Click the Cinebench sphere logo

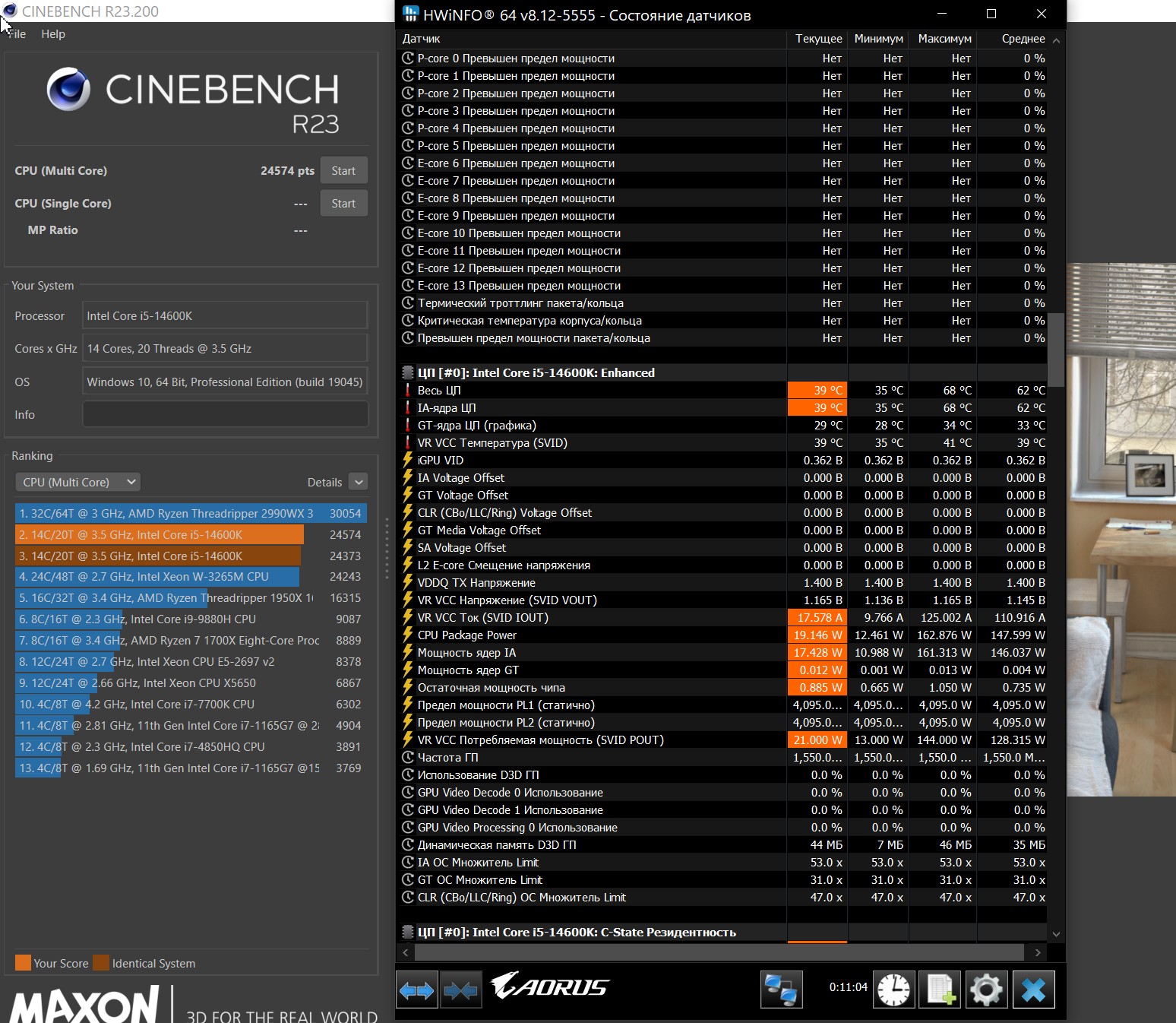point(68,90)
